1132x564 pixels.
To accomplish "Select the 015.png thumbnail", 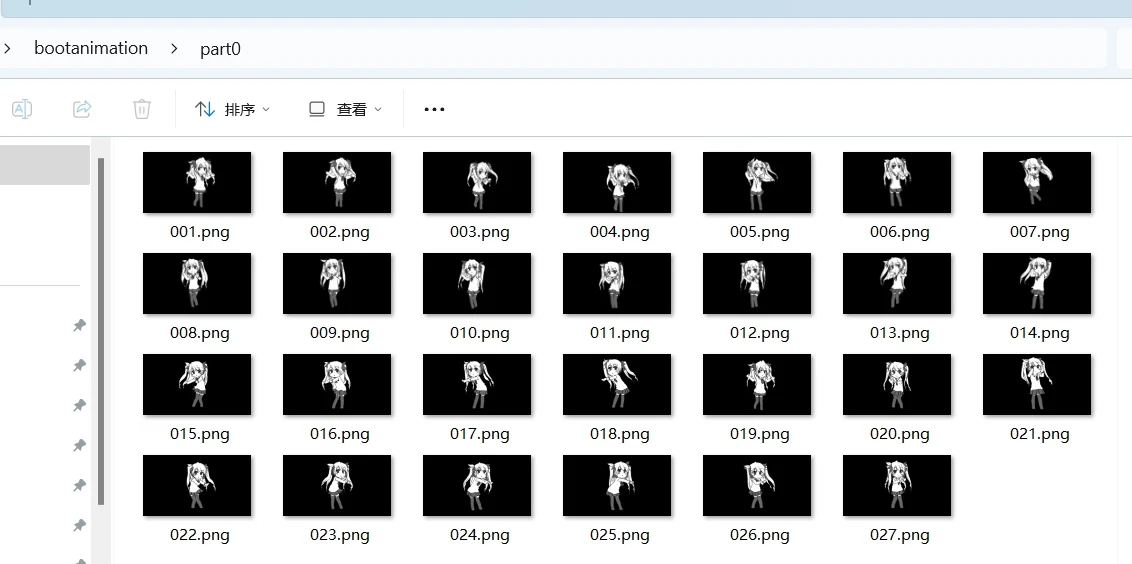I will click(197, 384).
